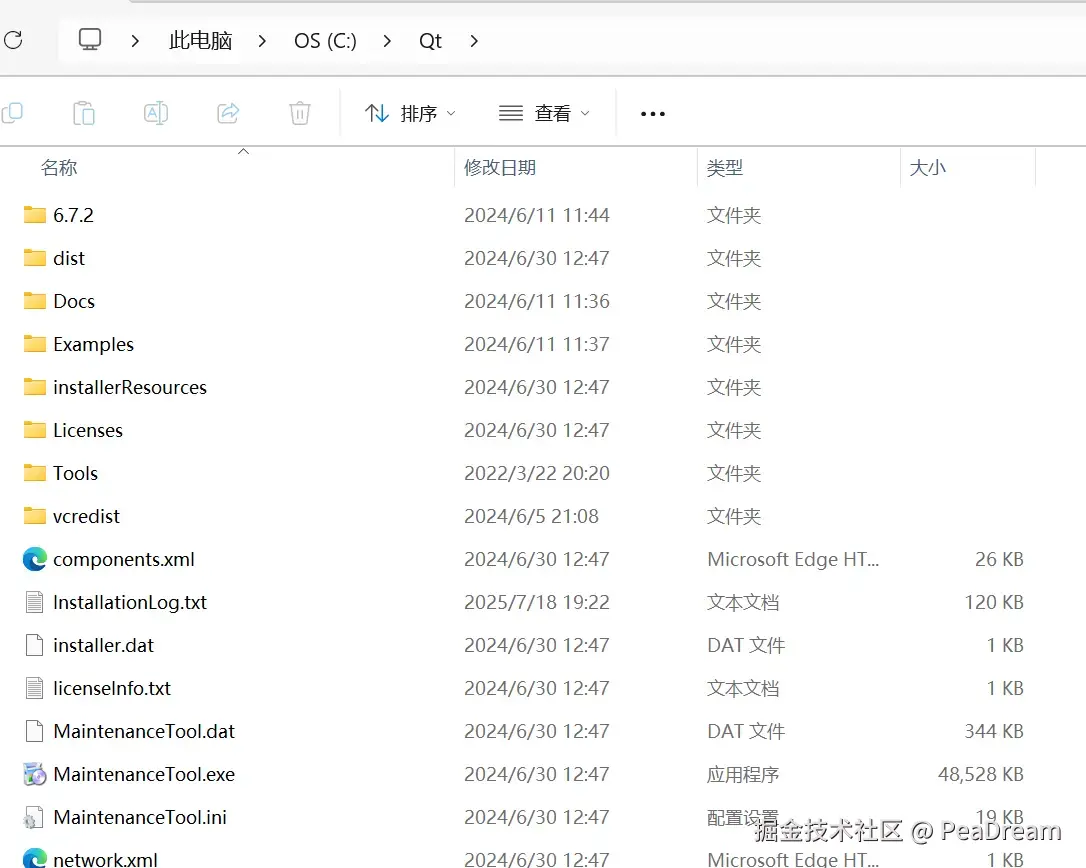This screenshot has width=1086, height=868.
Task: Click folder name installerResources
Action: pos(130,387)
